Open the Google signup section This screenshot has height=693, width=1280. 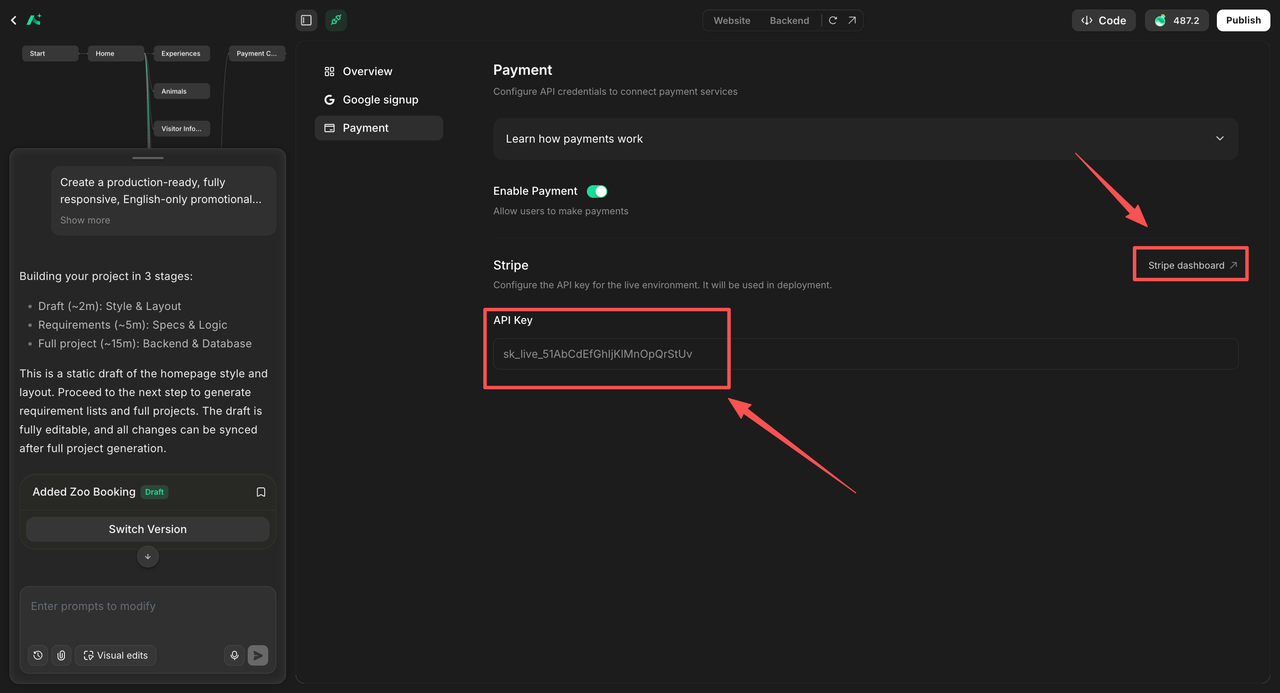[379, 100]
